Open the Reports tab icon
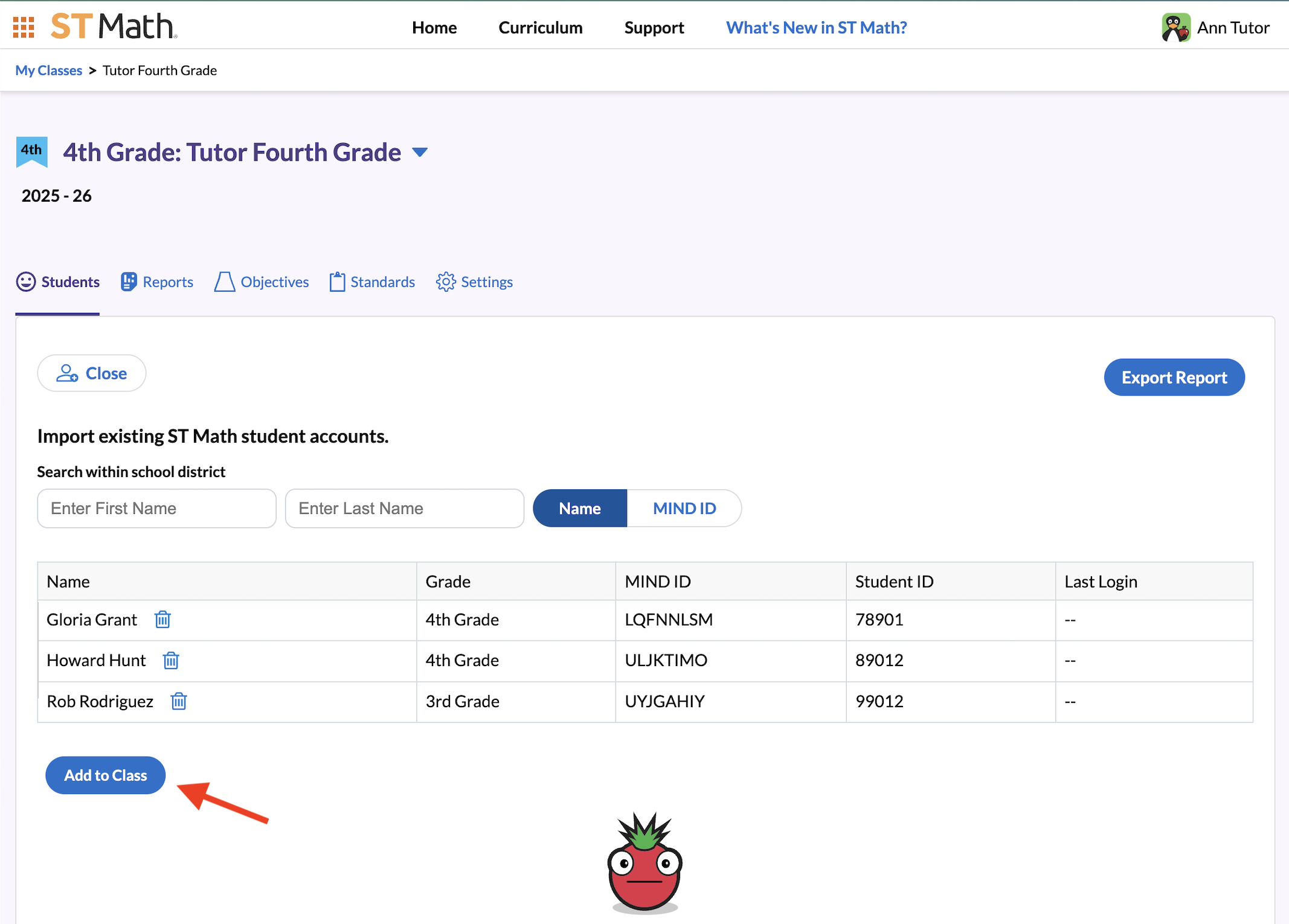Image resolution: width=1289 pixels, height=924 pixels. click(129, 281)
